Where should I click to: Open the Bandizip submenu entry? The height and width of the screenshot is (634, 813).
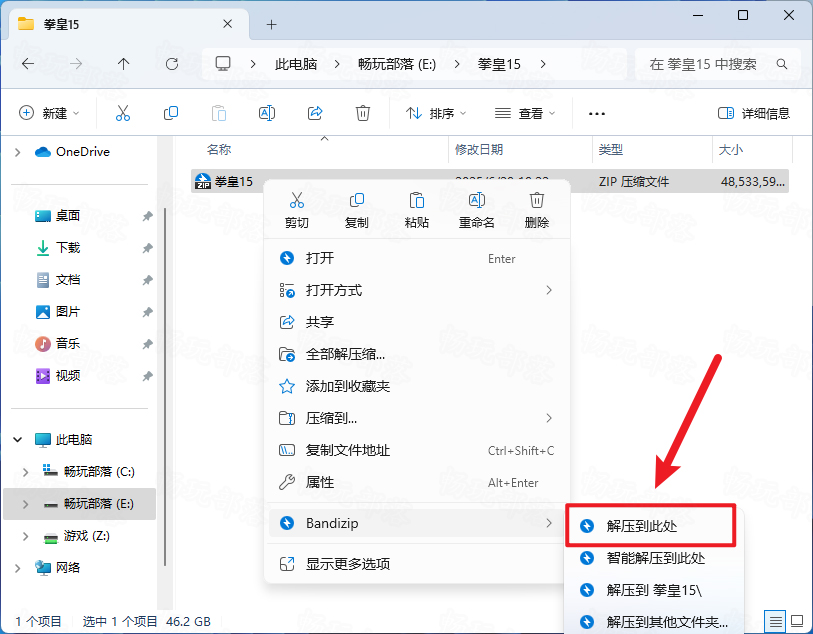point(417,523)
